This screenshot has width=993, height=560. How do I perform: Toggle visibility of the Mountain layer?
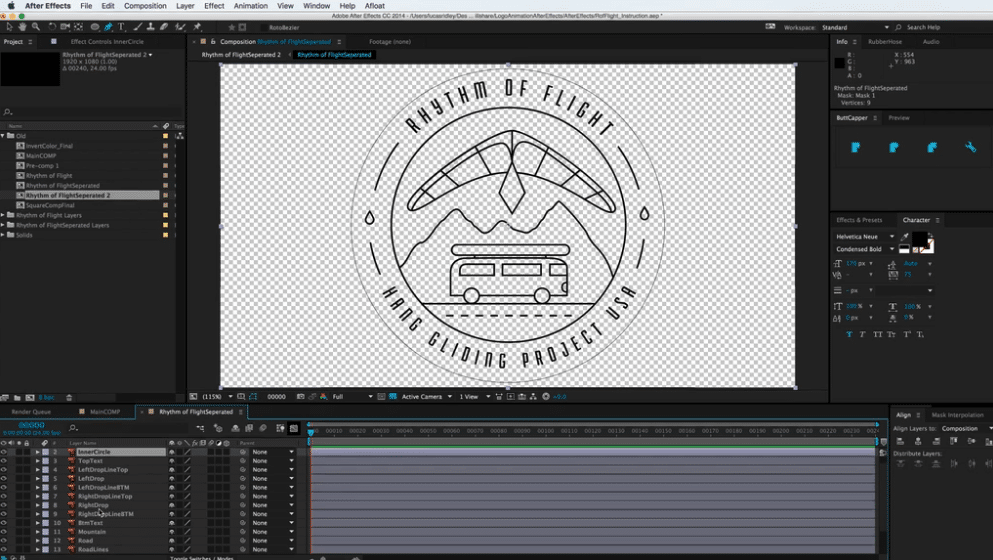tap(4, 532)
